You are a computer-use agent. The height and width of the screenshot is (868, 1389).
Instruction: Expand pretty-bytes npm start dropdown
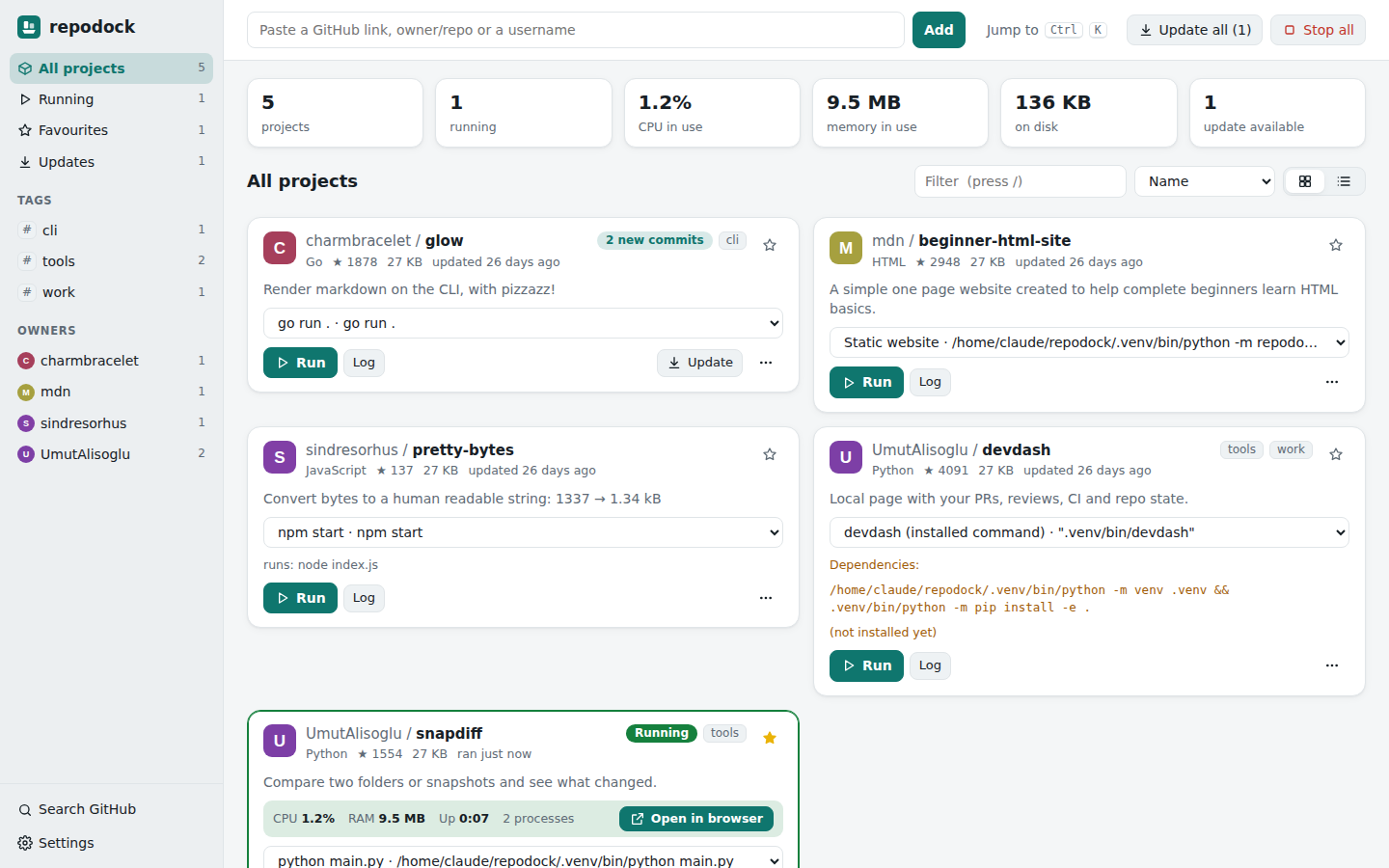point(523,532)
